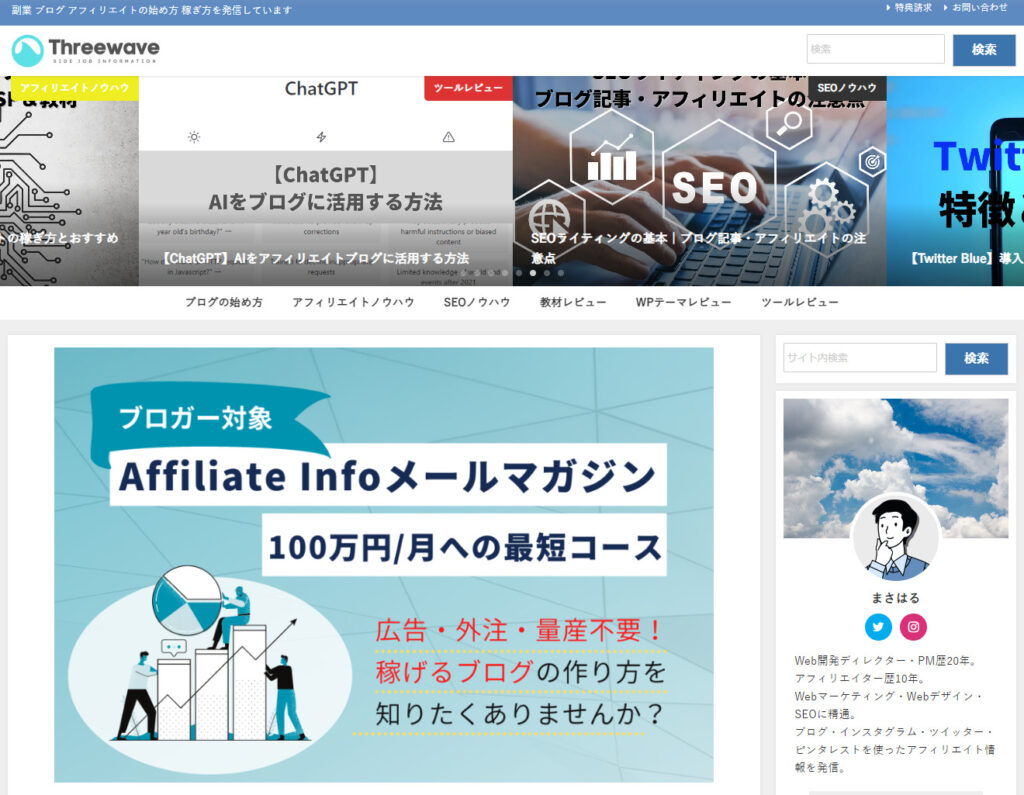
Task: Select the last carousel pagination dot
Action: [x=561, y=272]
